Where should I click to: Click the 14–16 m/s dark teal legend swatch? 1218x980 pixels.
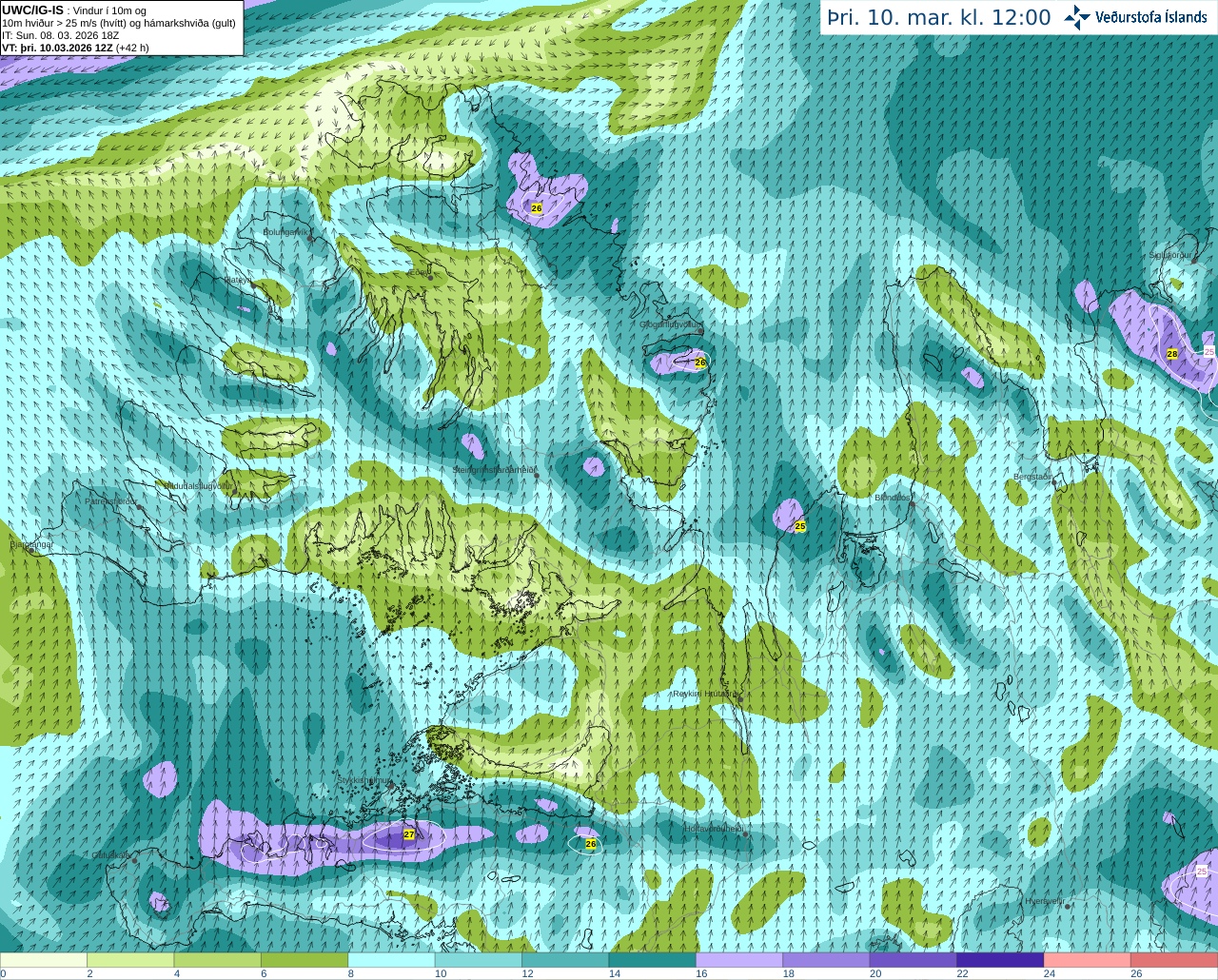pos(653,960)
